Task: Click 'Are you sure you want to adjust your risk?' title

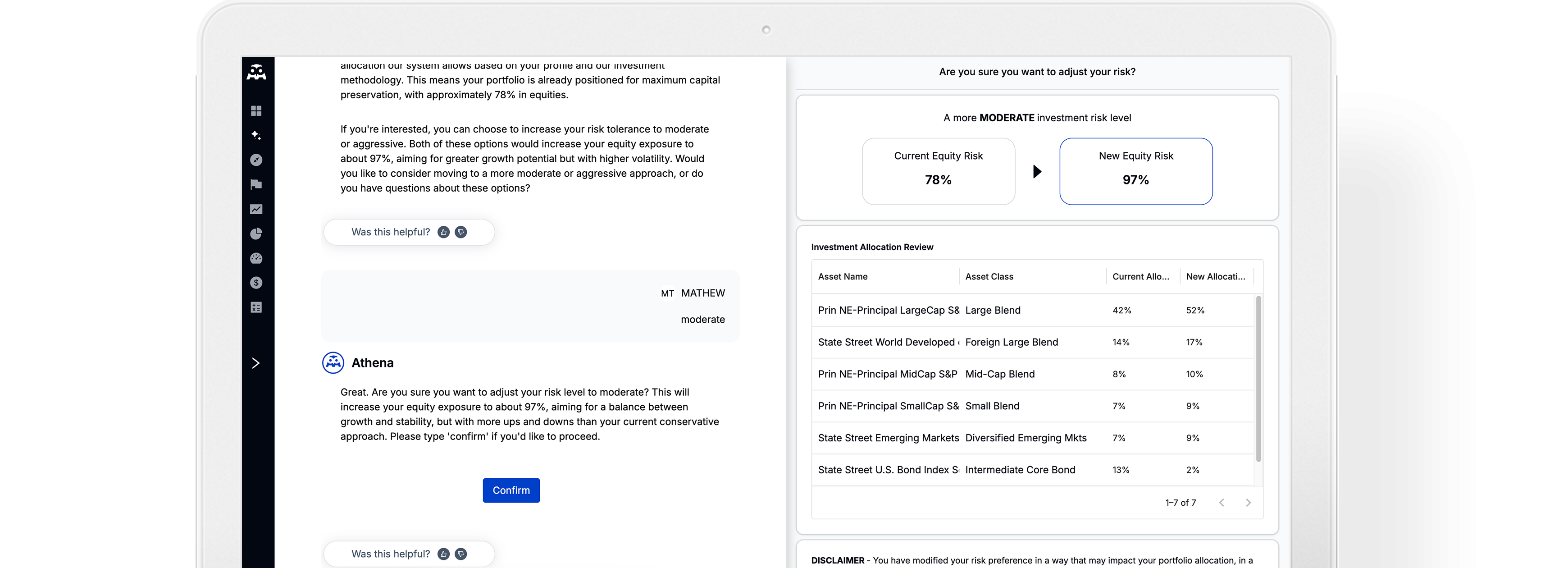Action: (x=1037, y=72)
